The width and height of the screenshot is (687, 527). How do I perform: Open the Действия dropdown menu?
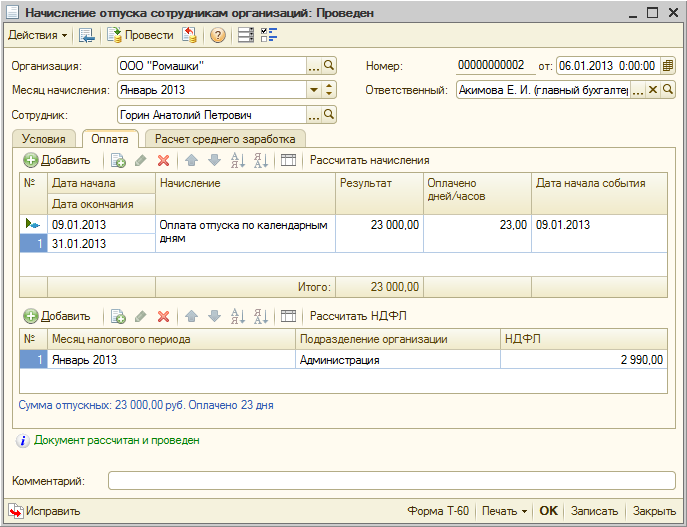[38, 36]
